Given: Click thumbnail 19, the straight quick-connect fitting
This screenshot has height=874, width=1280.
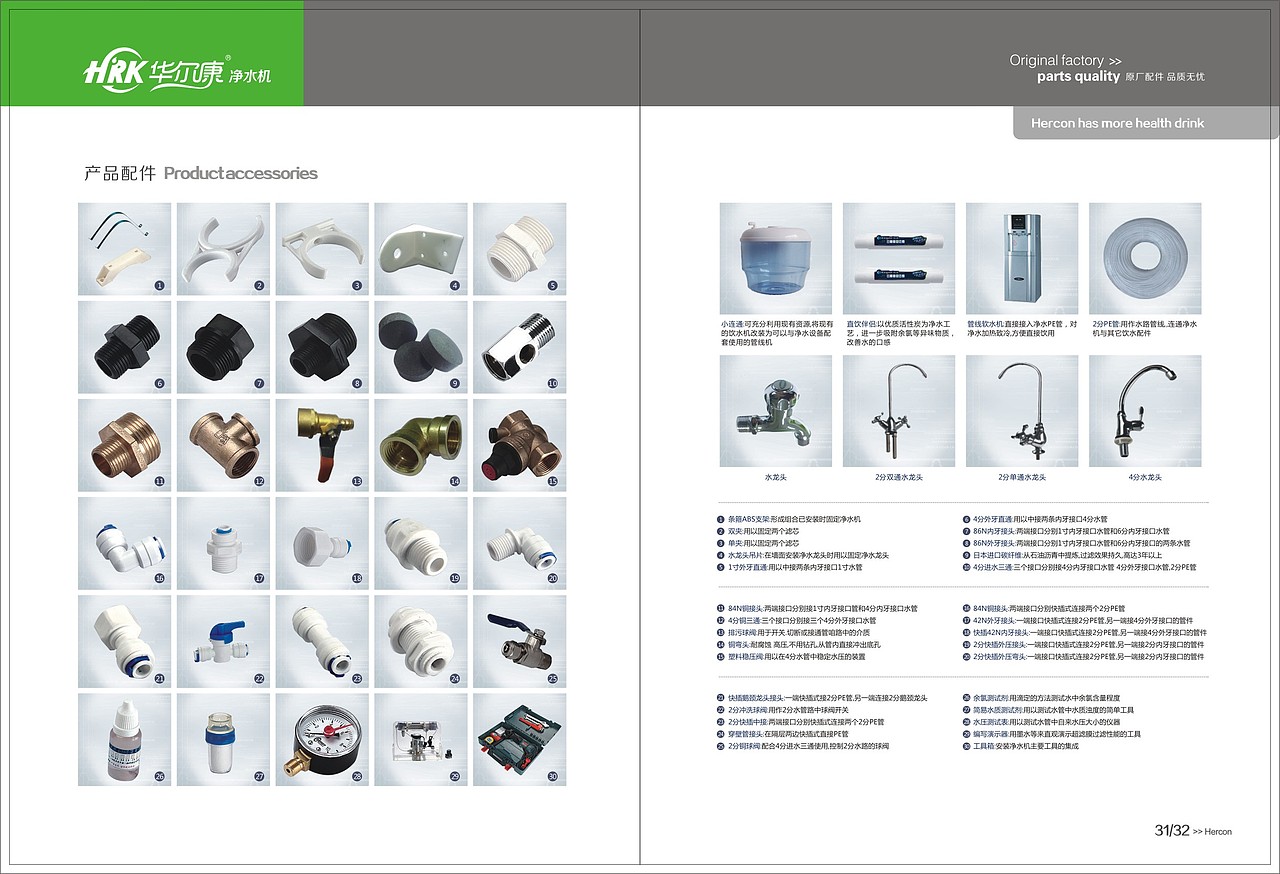Looking at the screenshot, I should (x=421, y=543).
